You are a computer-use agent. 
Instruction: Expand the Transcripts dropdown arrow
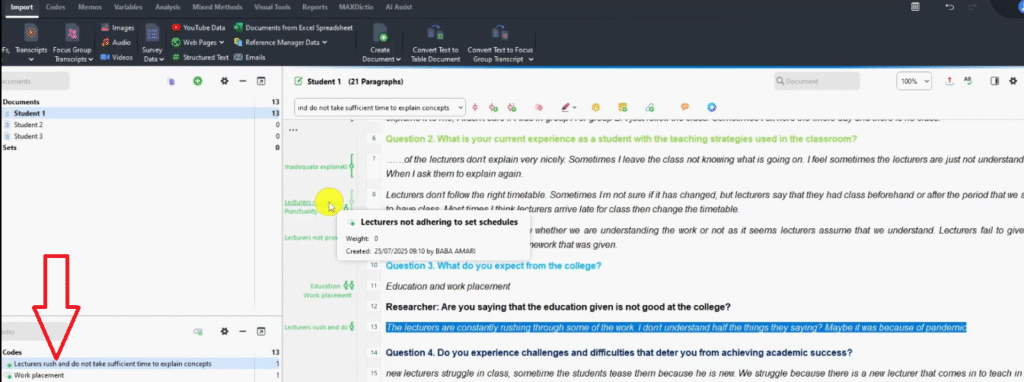click(x=31, y=59)
